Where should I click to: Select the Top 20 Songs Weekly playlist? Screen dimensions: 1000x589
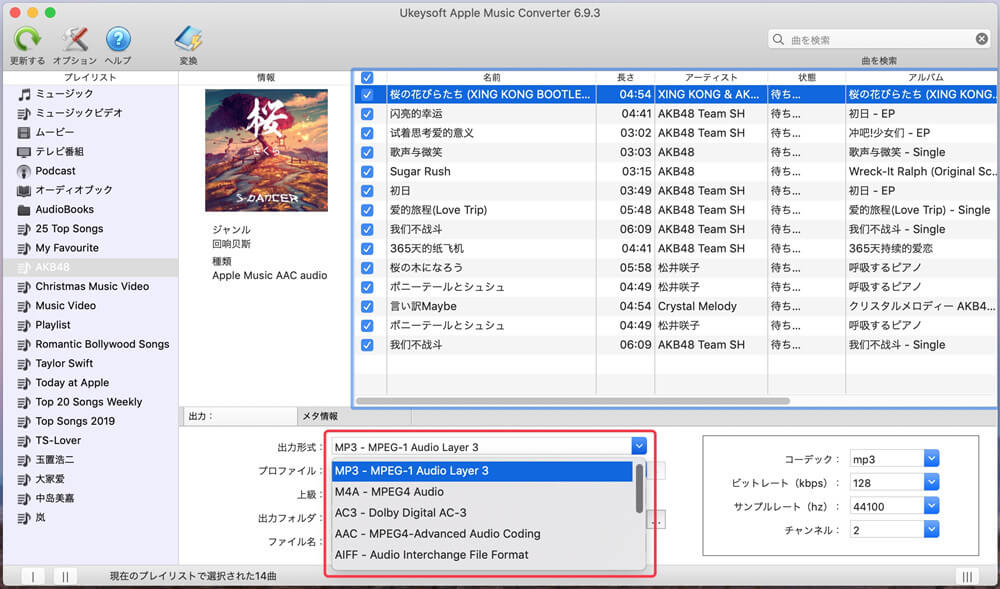click(89, 402)
